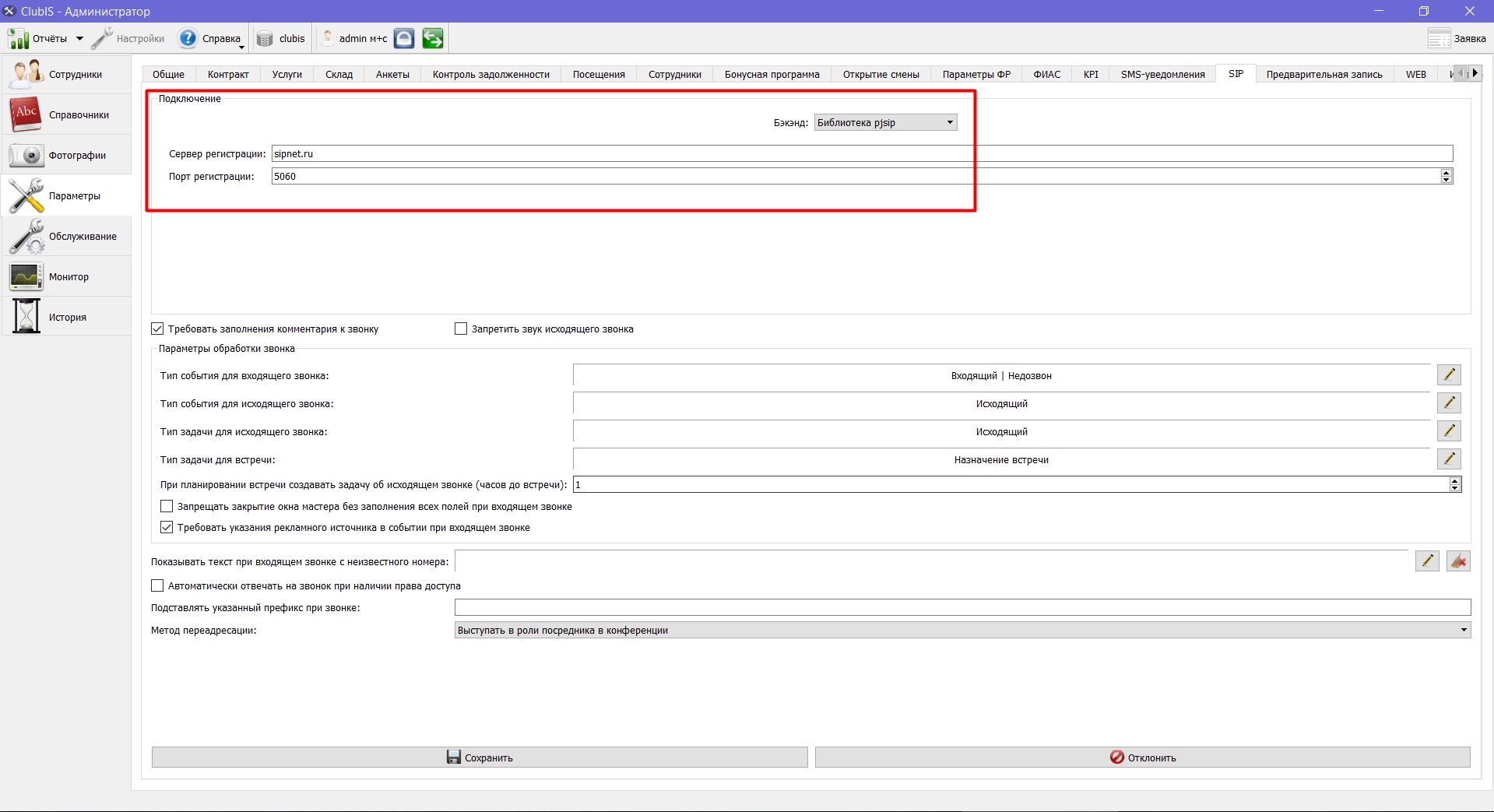This screenshot has height=812, width=1494.
Task: Open Обслуживание sidebar section
Action: 66,236
